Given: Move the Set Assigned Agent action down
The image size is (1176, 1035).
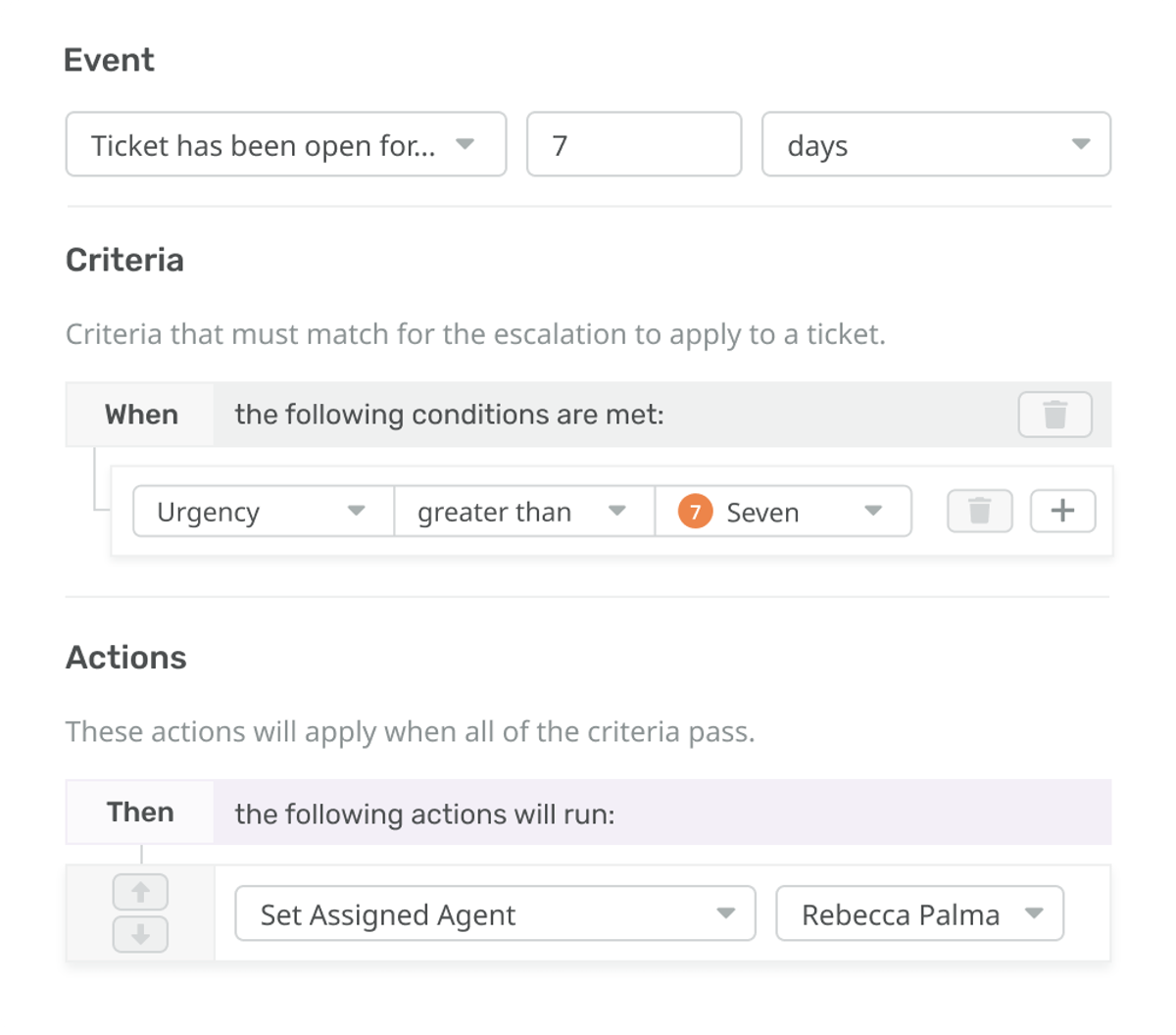Looking at the screenshot, I should click(140, 935).
